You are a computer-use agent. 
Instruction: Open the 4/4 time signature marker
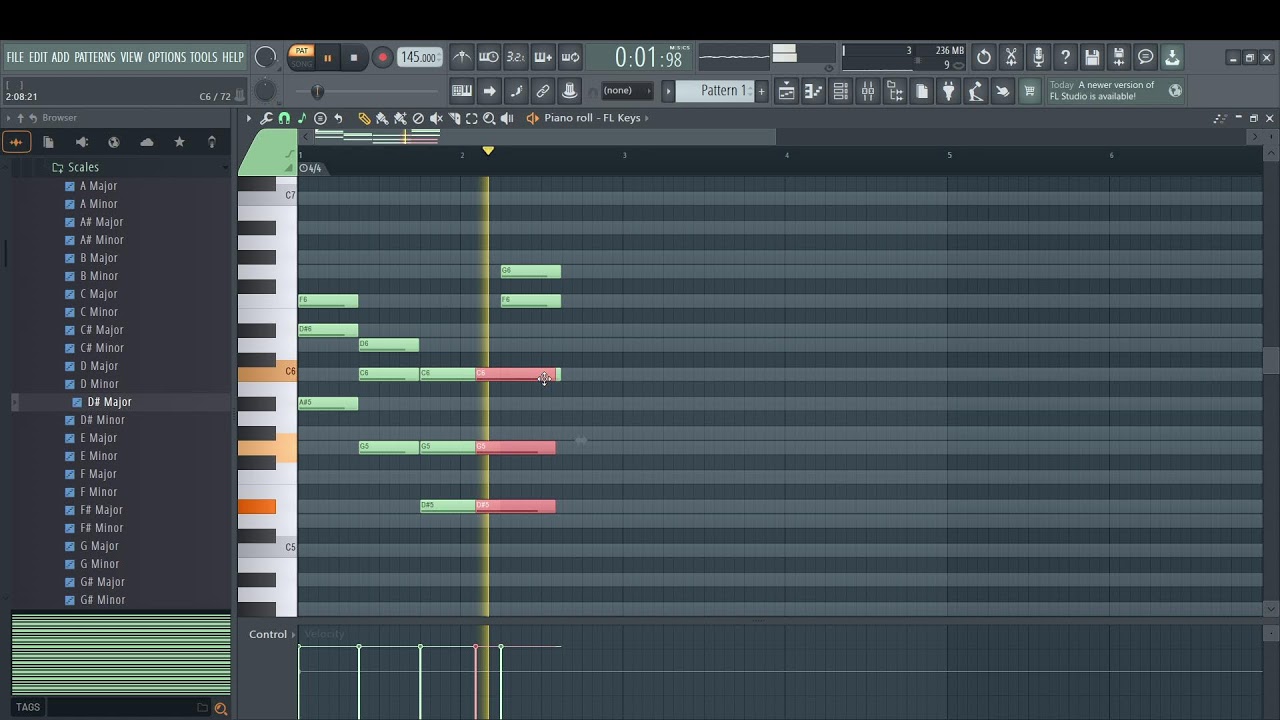(x=311, y=168)
